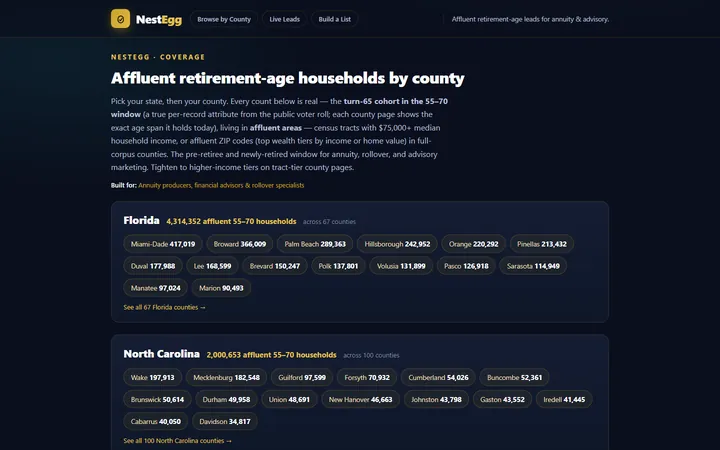Select Wake 197,913 county chip

coord(152,377)
